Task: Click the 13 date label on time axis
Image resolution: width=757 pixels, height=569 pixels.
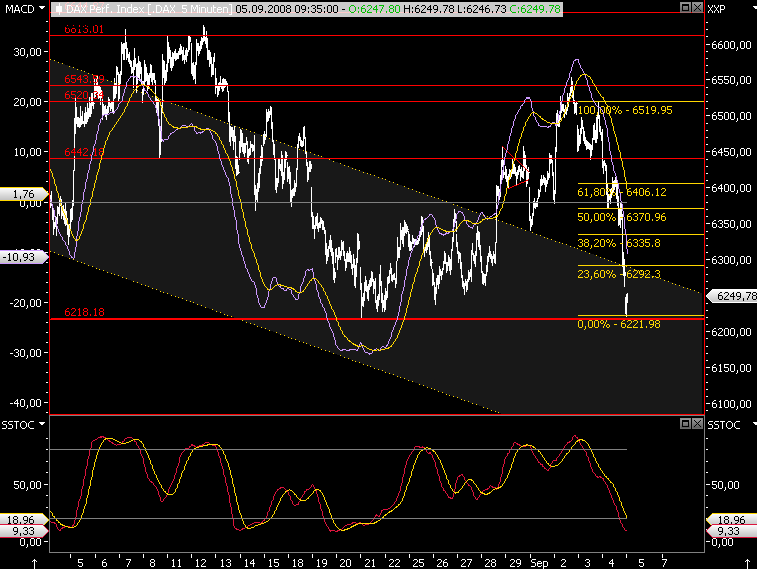Action: 225,563
